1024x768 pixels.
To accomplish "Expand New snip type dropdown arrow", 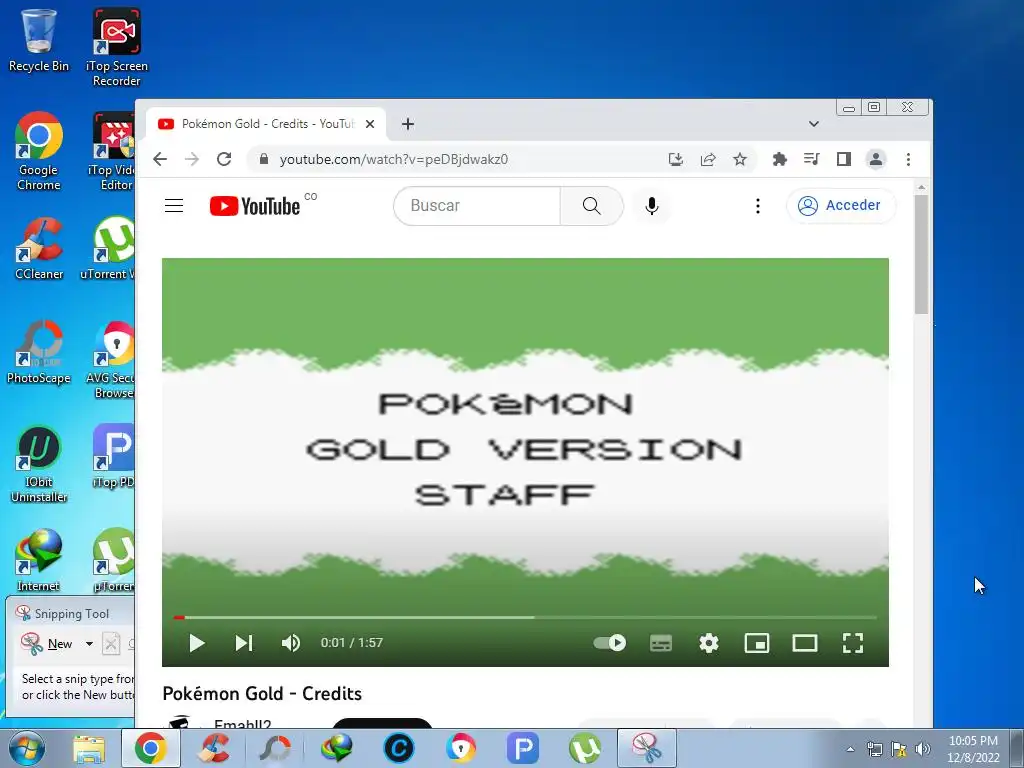I will pyautogui.click(x=89, y=644).
